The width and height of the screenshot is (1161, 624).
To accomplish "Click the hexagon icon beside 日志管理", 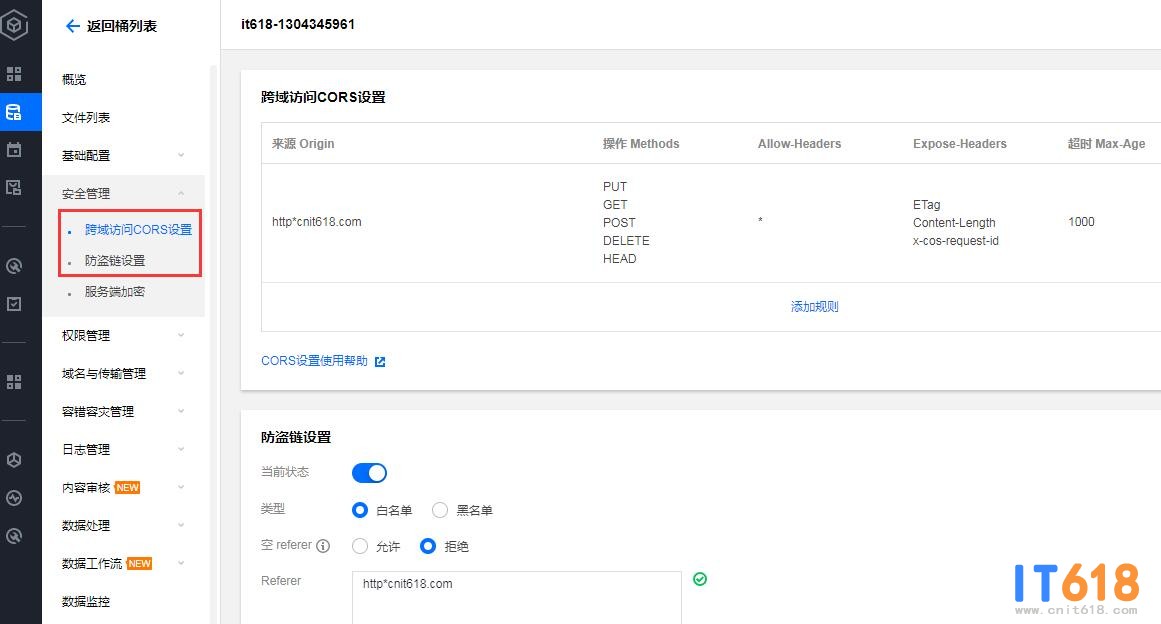I will pyautogui.click(x=14, y=460).
